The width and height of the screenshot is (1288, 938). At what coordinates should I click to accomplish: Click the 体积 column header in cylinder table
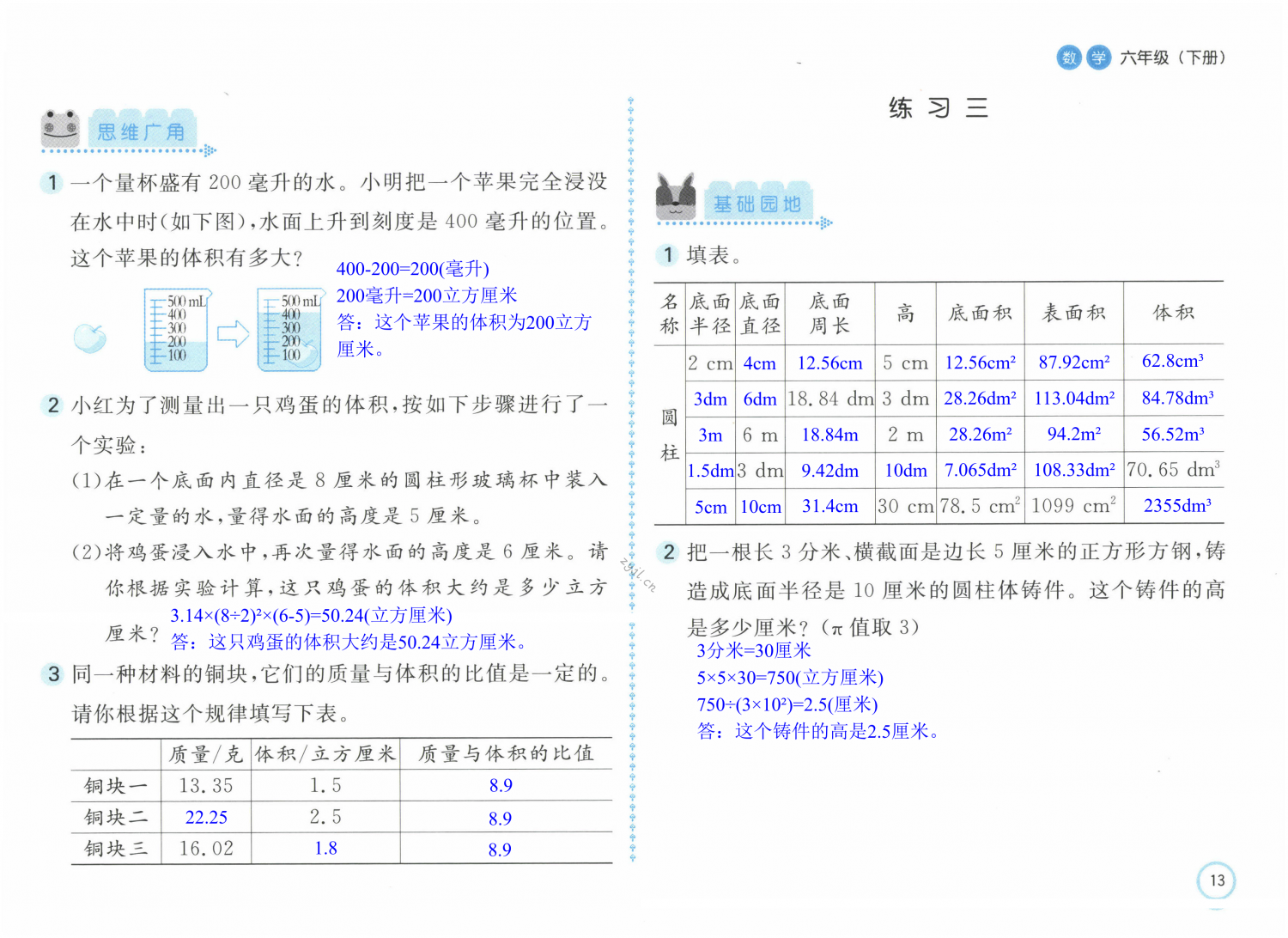click(x=1174, y=313)
